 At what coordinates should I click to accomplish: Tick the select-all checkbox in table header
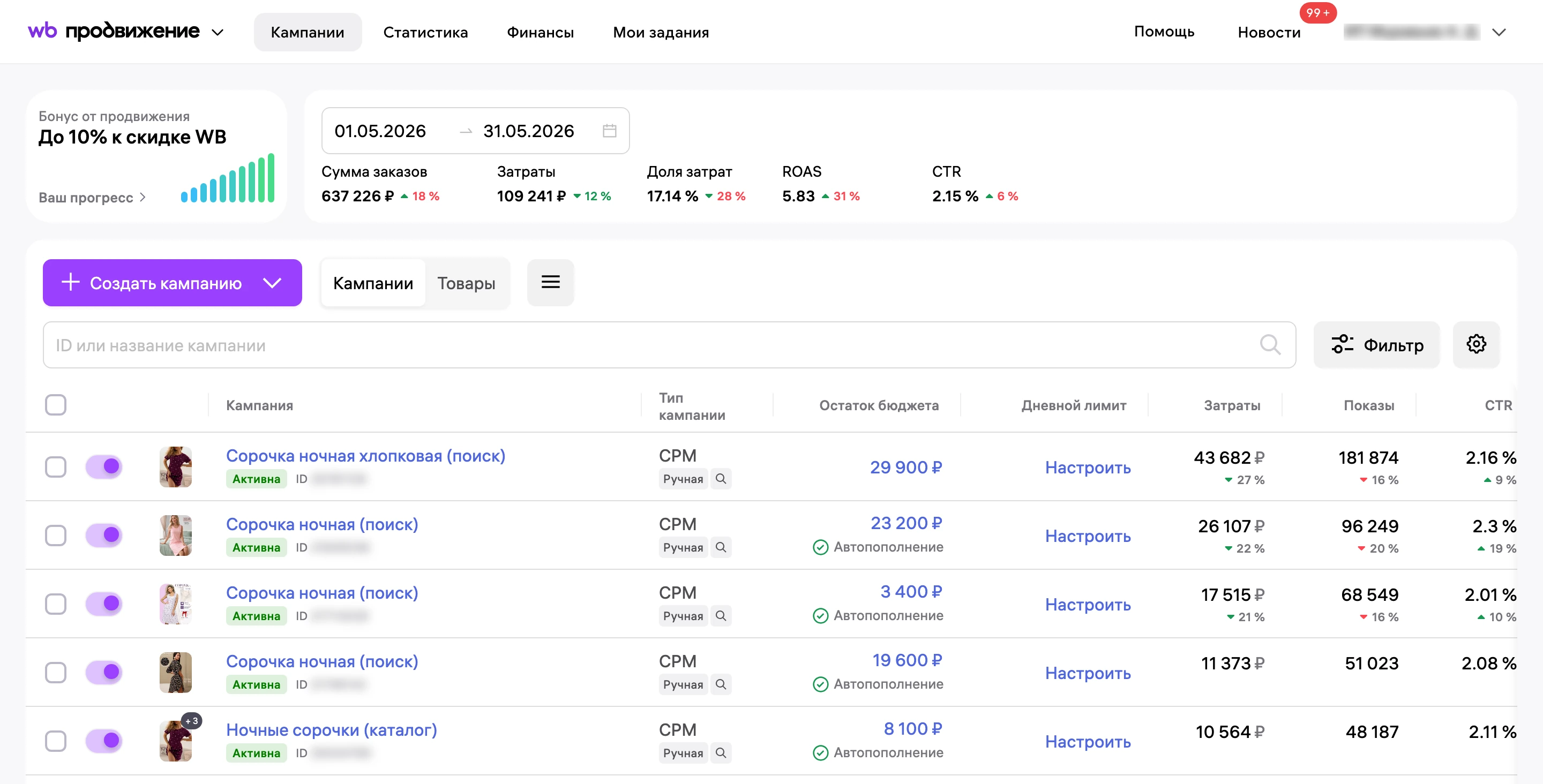pos(56,405)
